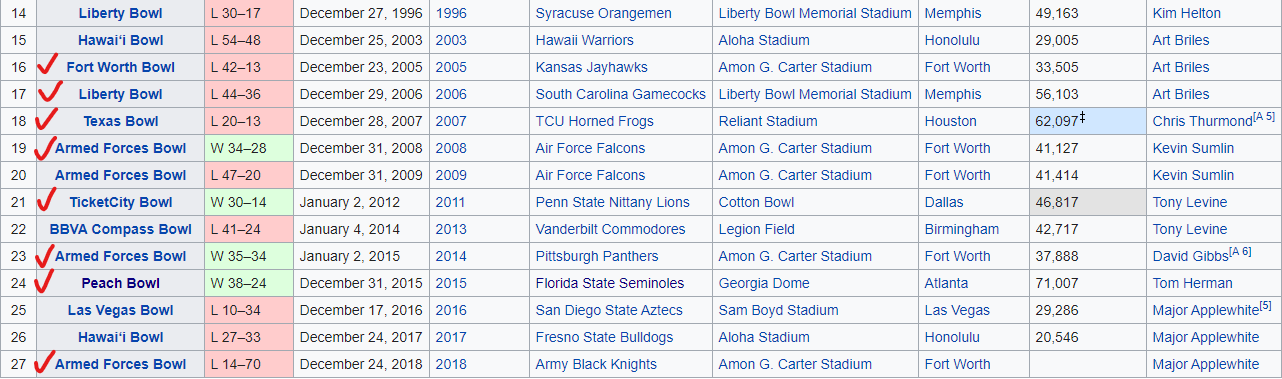Screen dimensions: 1282x379
Task: Follow the TCU Horned Frogs link
Action: click(x=594, y=121)
